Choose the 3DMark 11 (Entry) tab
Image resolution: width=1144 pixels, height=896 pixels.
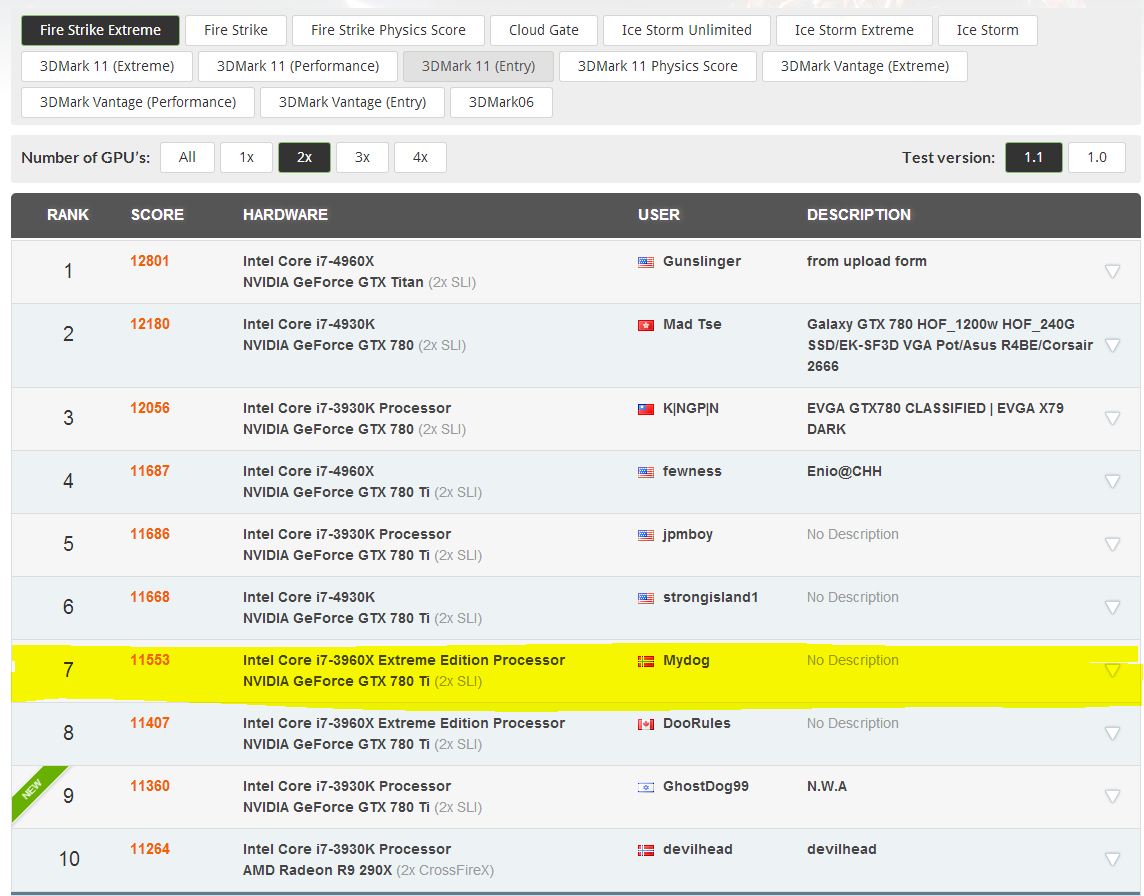[479, 66]
